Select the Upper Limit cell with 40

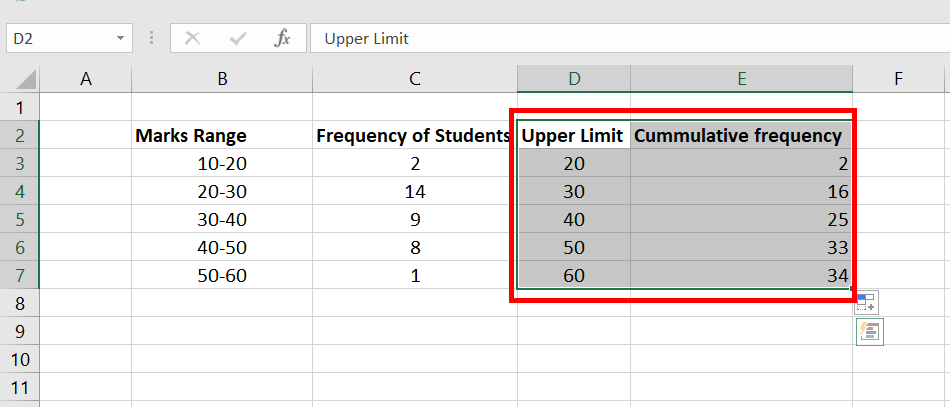pyautogui.click(x=574, y=219)
